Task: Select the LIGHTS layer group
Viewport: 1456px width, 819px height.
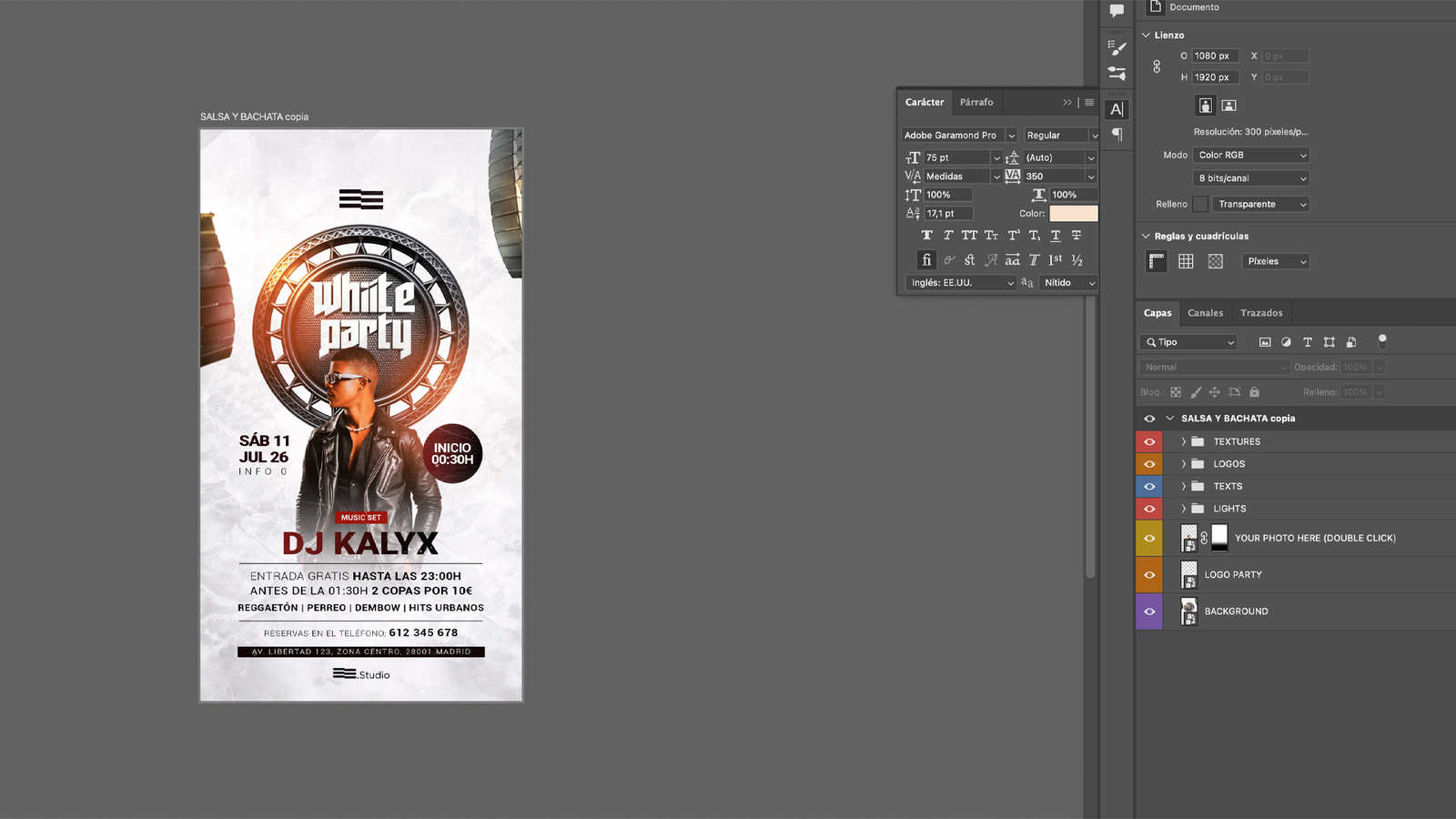Action: click(x=1229, y=509)
